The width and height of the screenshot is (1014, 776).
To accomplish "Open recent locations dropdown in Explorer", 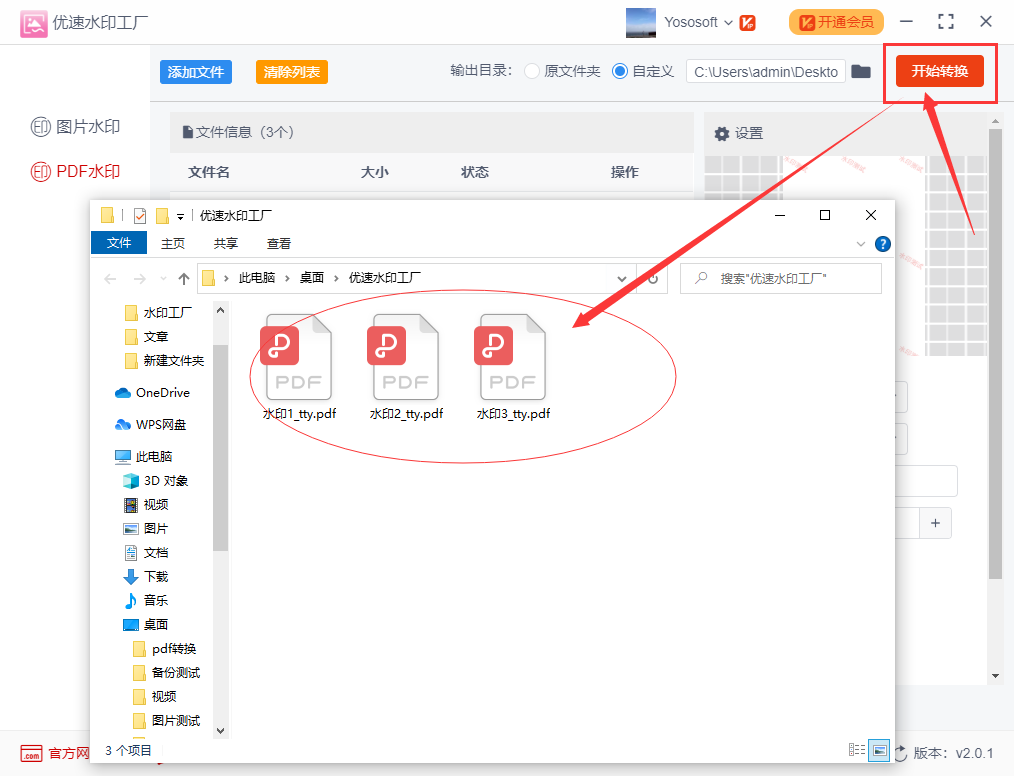I will pyautogui.click(x=163, y=279).
